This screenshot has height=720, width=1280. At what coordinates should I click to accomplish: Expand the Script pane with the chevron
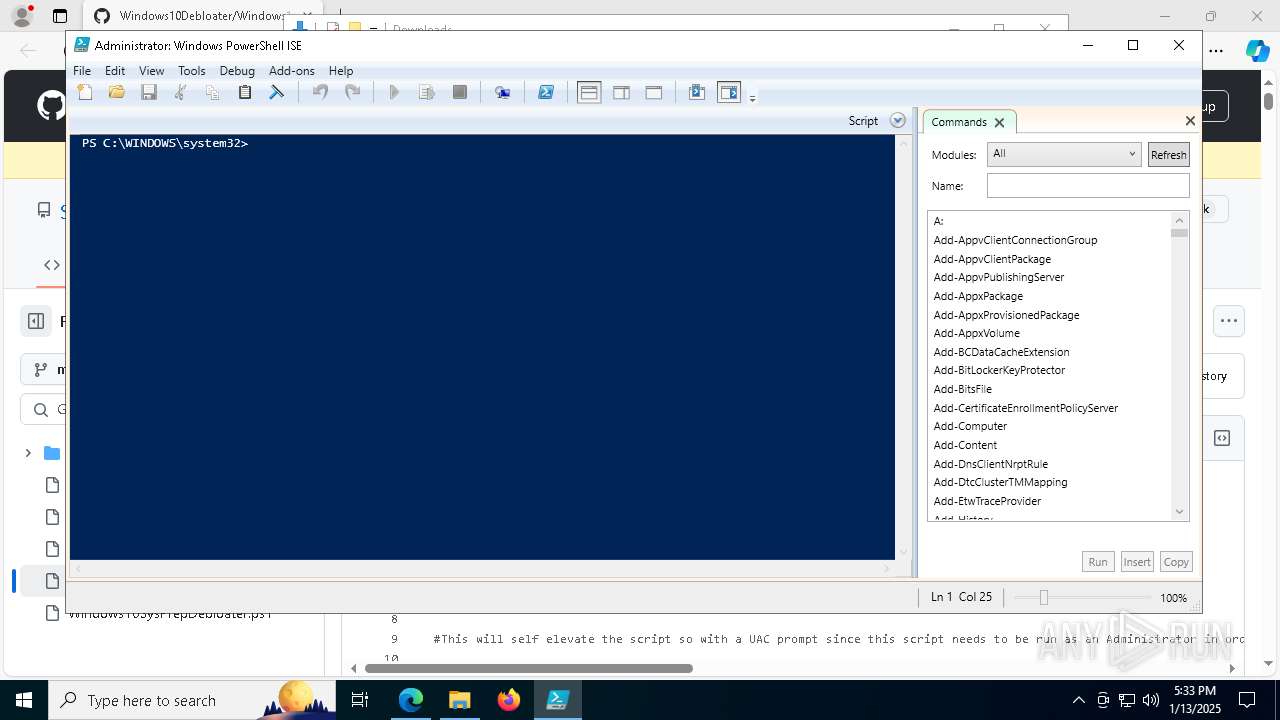[x=898, y=120]
